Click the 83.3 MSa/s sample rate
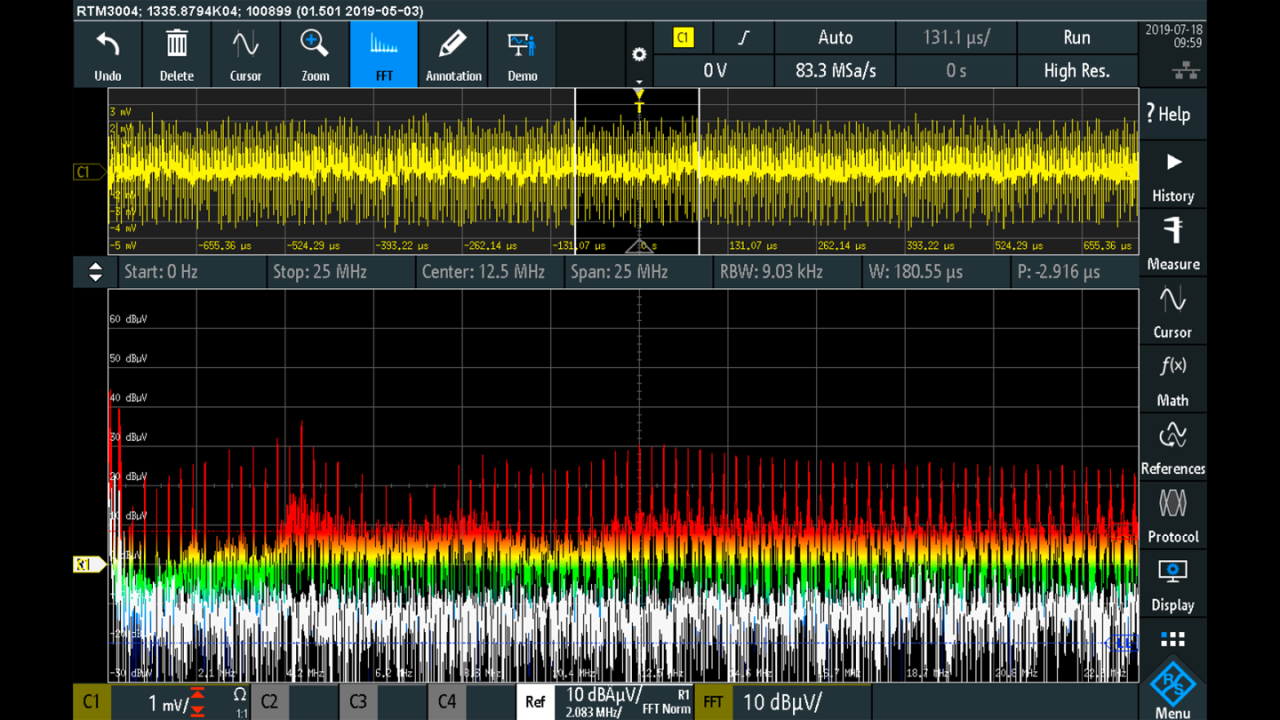The height and width of the screenshot is (720, 1280). pyautogui.click(x=835, y=71)
